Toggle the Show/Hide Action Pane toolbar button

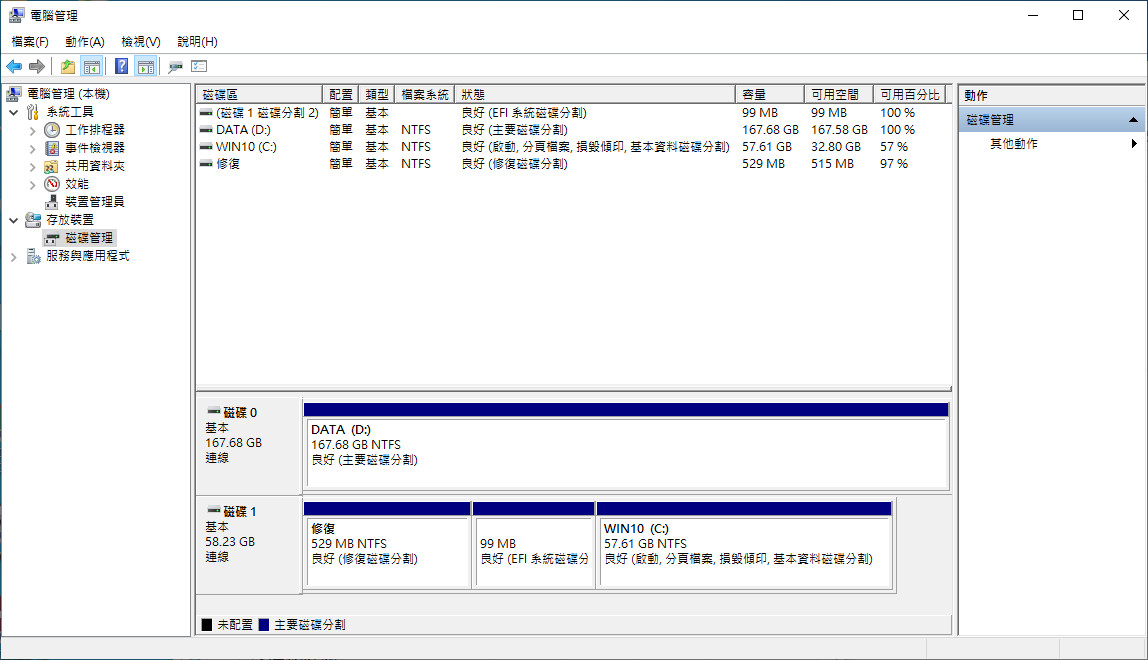[x=146, y=67]
